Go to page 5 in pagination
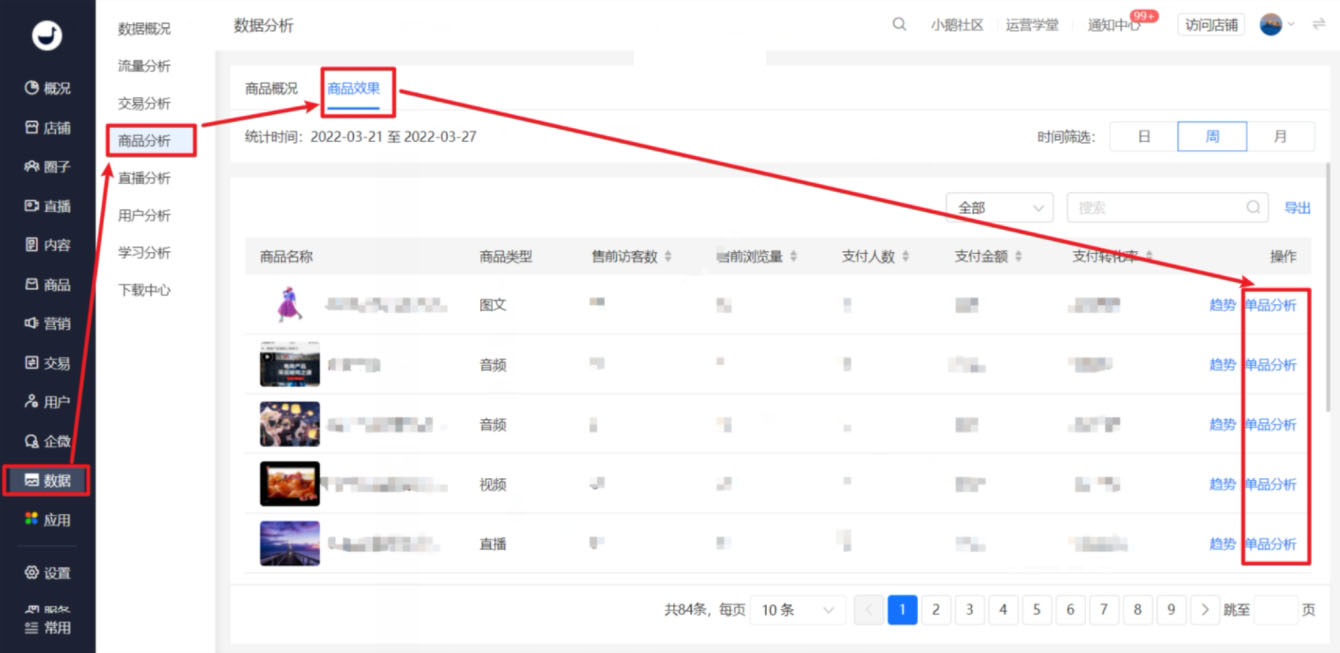This screenshot has width=1340, height=653. point(1036,609)
